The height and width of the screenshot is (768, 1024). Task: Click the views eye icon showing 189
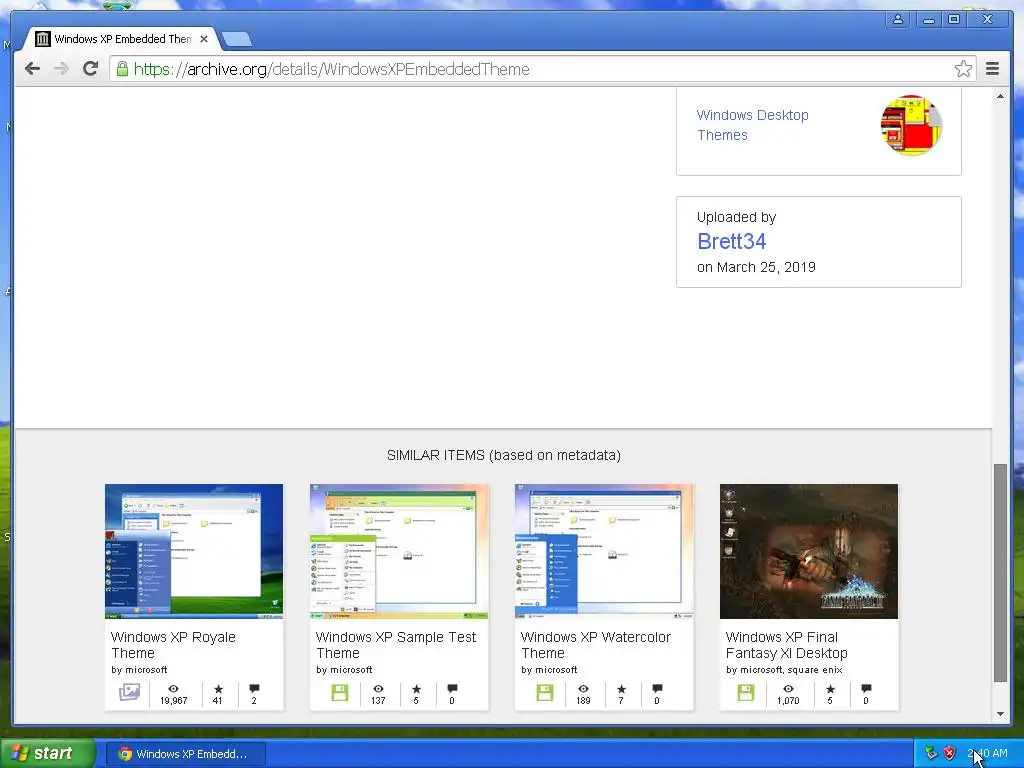pyautogui.click(x=583, y=689)
